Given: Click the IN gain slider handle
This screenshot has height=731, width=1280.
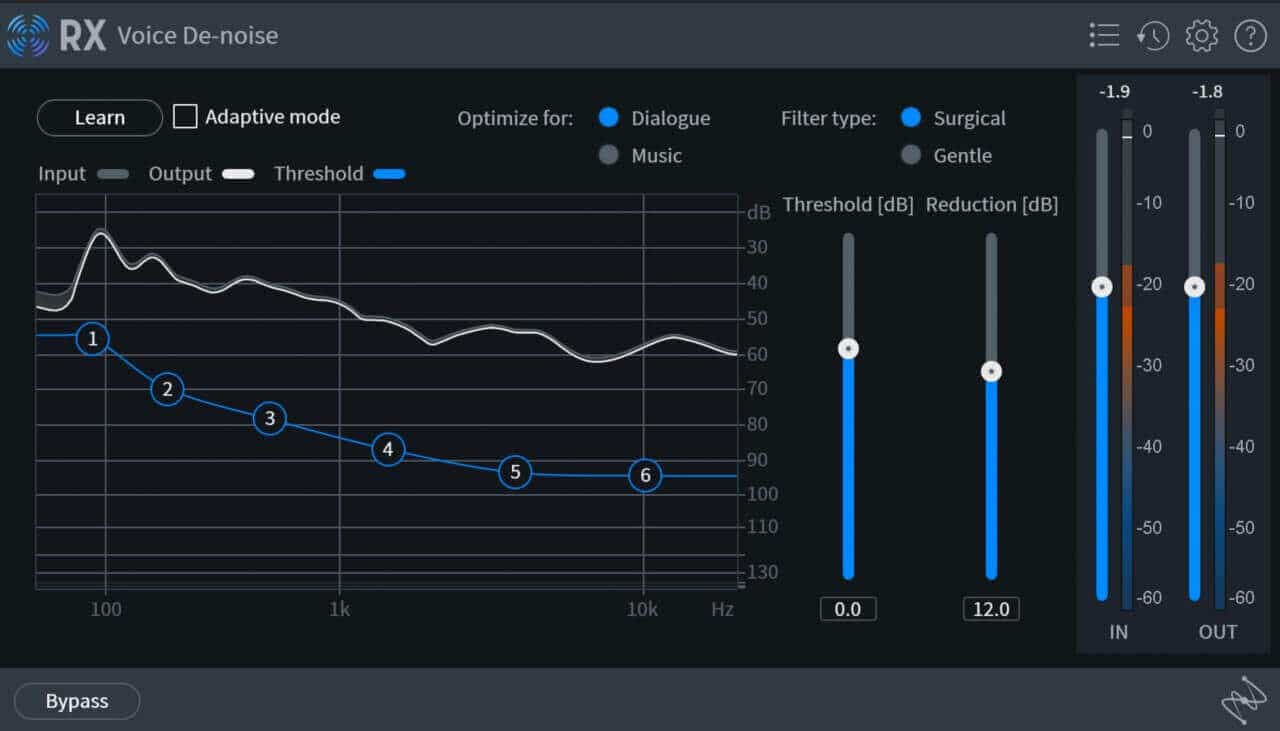Looking at the screenshot, I should tap(1102, 287).
